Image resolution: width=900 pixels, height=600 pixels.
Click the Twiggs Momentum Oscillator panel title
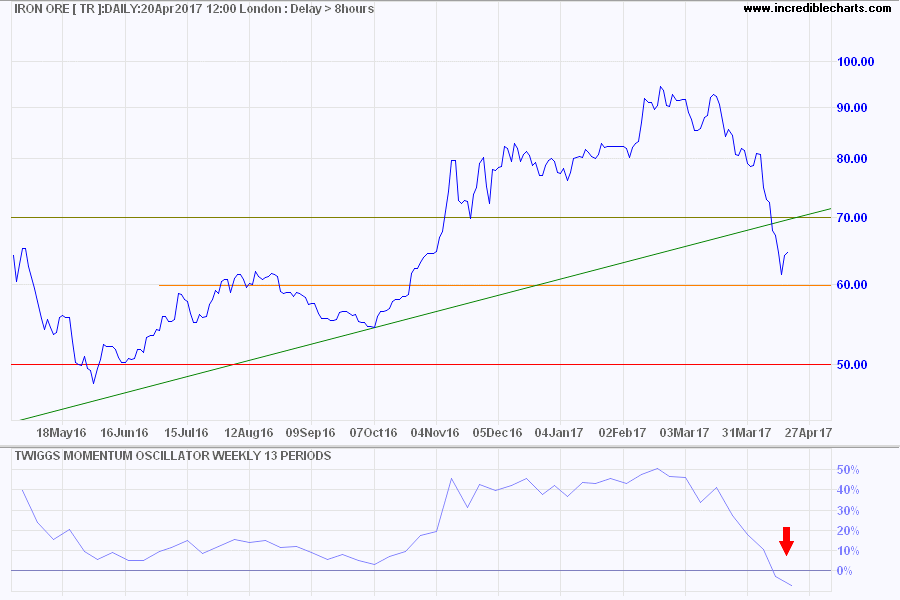point(173,456)
